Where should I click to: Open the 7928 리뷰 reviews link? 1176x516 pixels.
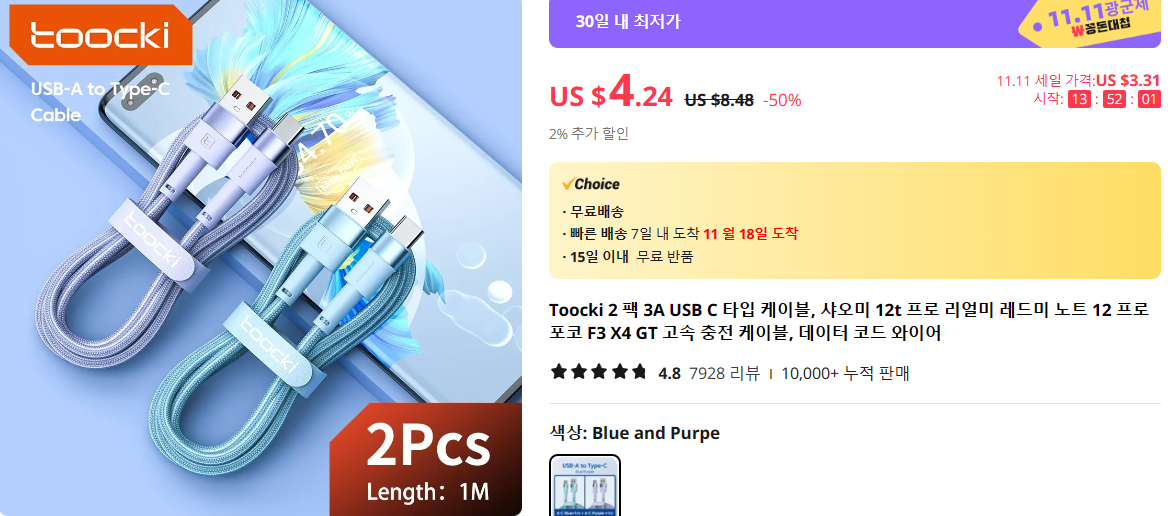(724, 373)
